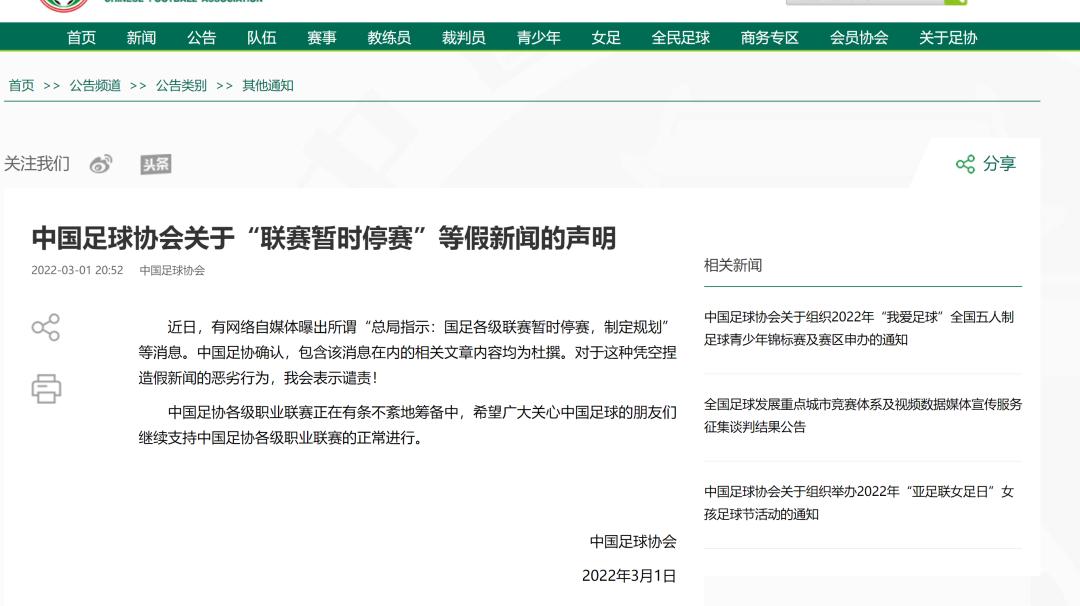Screen dimensions: 1080x606
Task: Open related news 全国足球发展重点城市竞赛体系 announcement
Action: click(x=862, y=415)
